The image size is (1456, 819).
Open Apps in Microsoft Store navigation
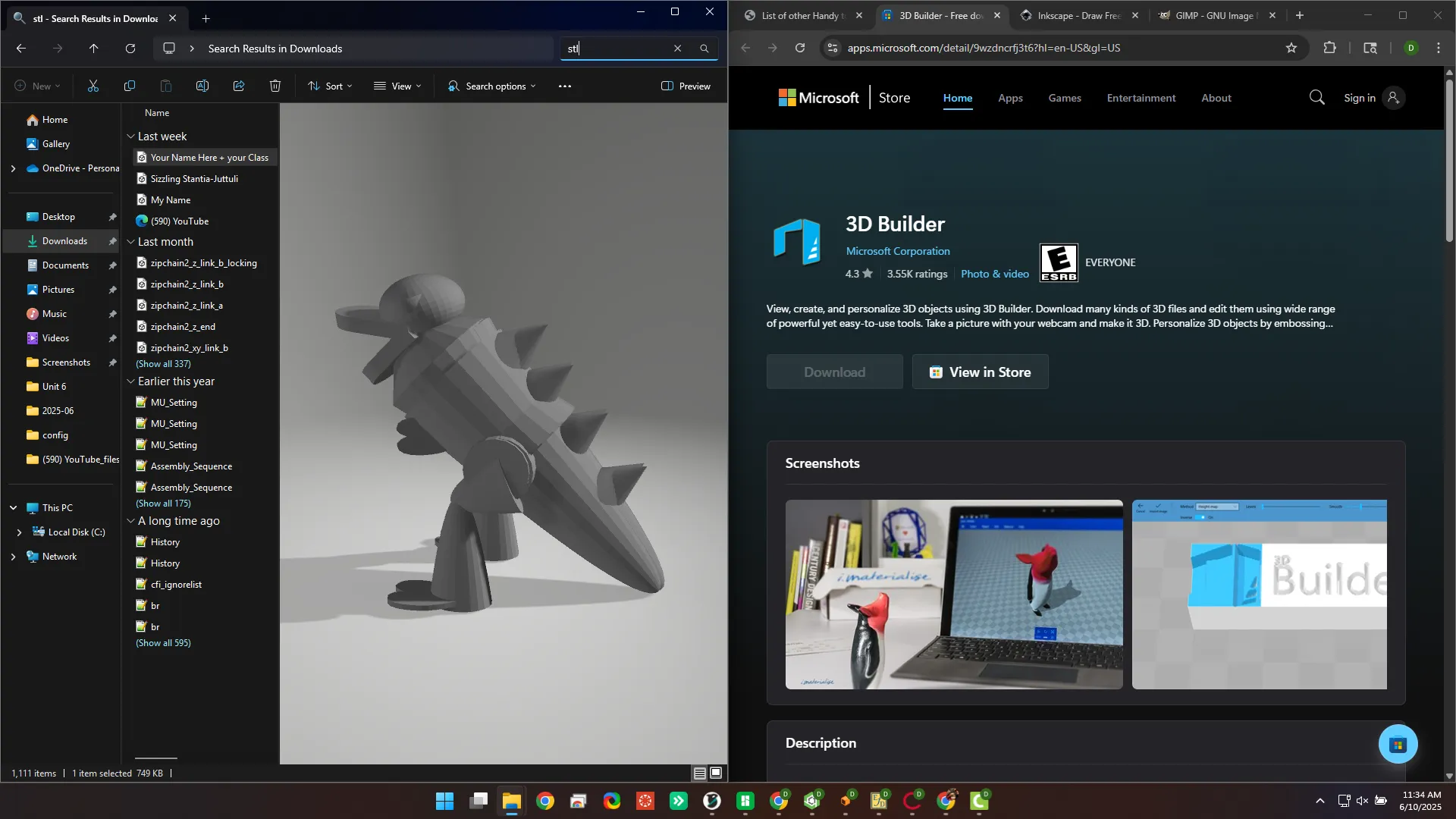pos(1010,98)
